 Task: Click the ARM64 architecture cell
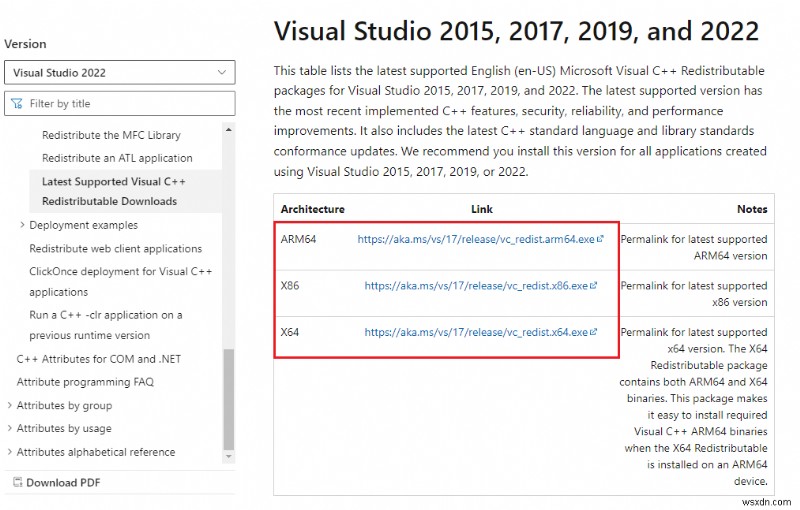(x=298, y=239)
